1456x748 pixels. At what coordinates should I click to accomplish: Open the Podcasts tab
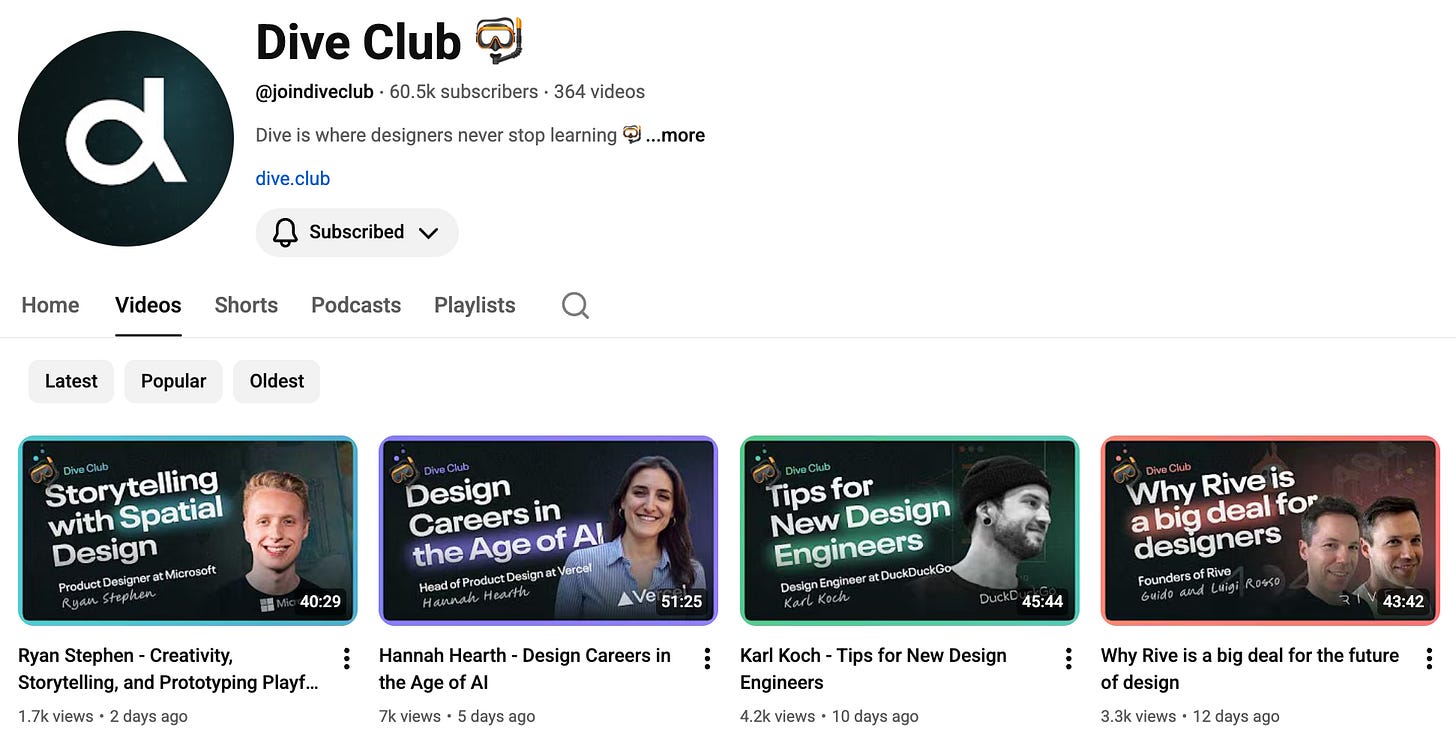tap(356, 305)
